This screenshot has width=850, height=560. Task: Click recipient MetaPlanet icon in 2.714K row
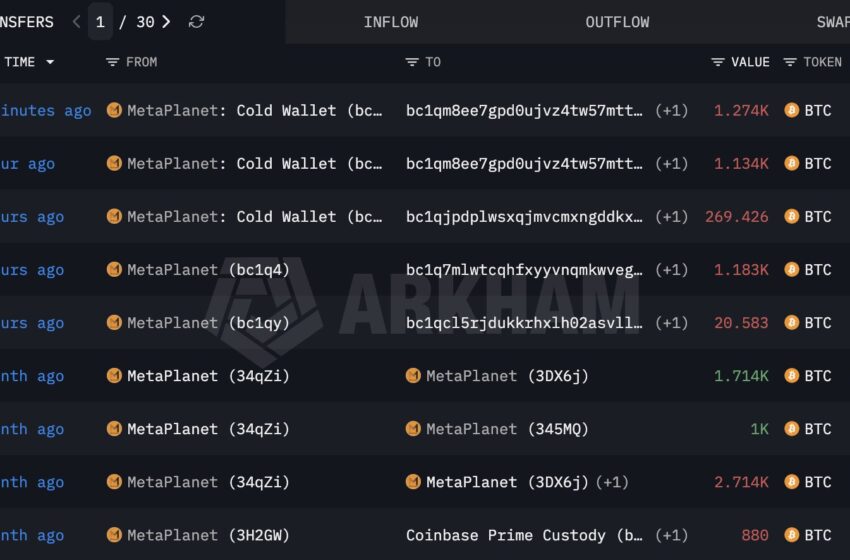[x=413, y=482]
